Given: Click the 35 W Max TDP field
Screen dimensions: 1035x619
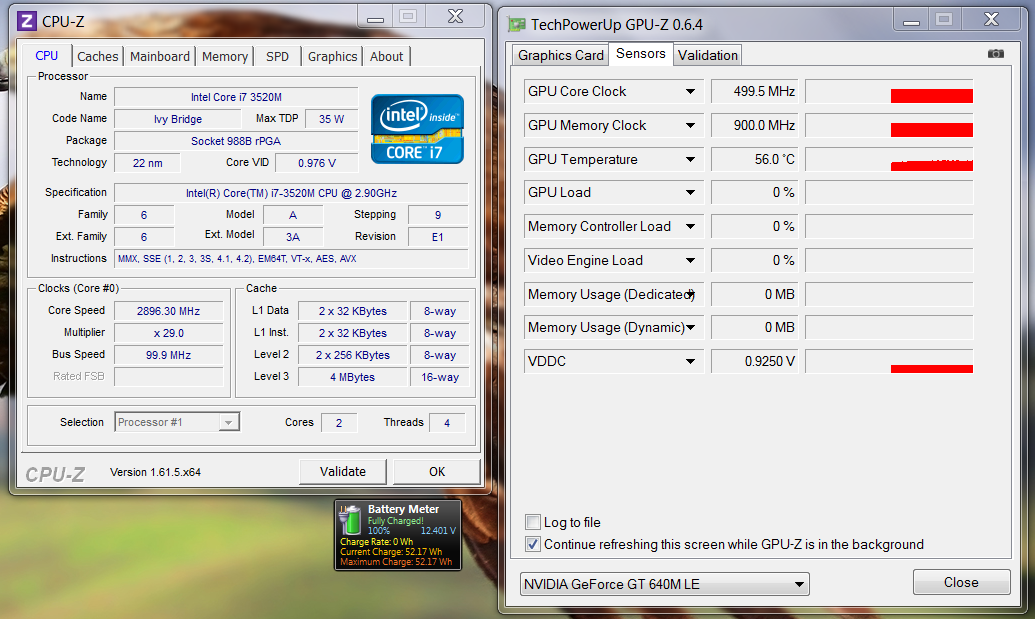Looking at the screenshot, I should click(x=331, y=119).
